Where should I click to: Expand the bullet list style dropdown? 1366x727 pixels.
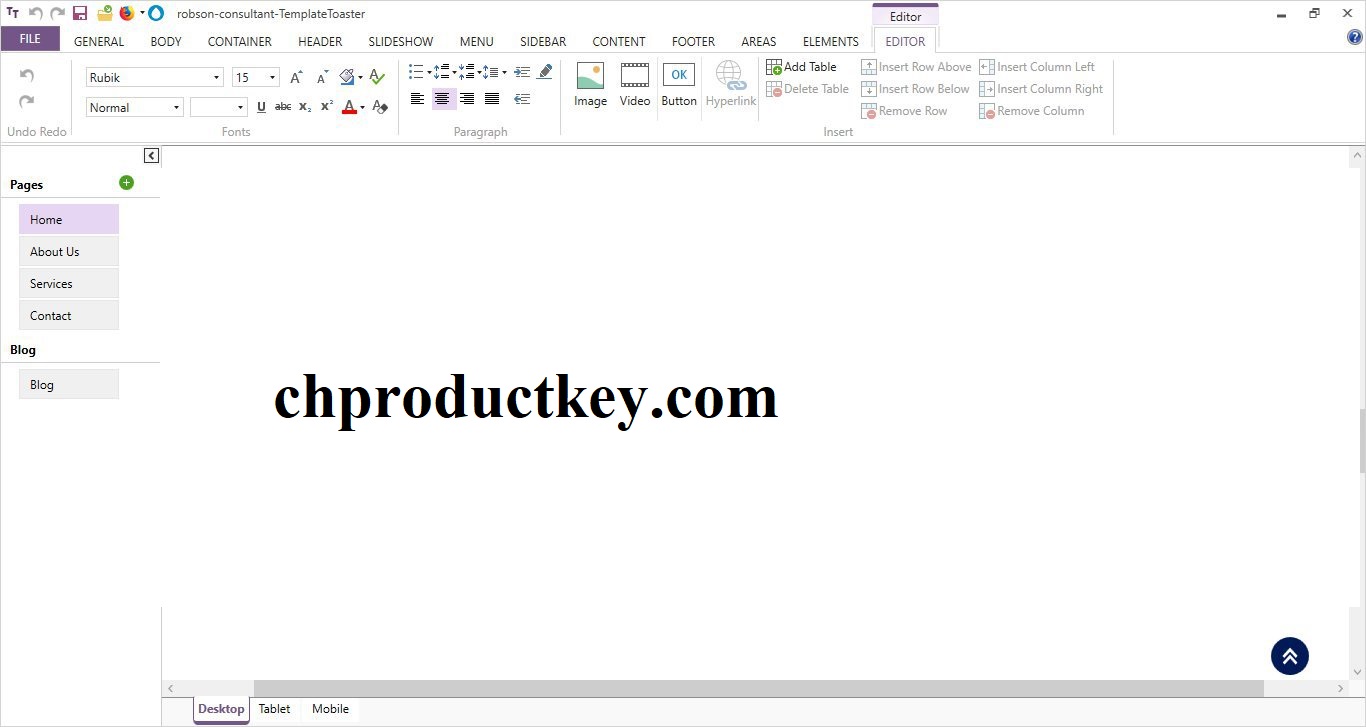[x=429, y=72]
